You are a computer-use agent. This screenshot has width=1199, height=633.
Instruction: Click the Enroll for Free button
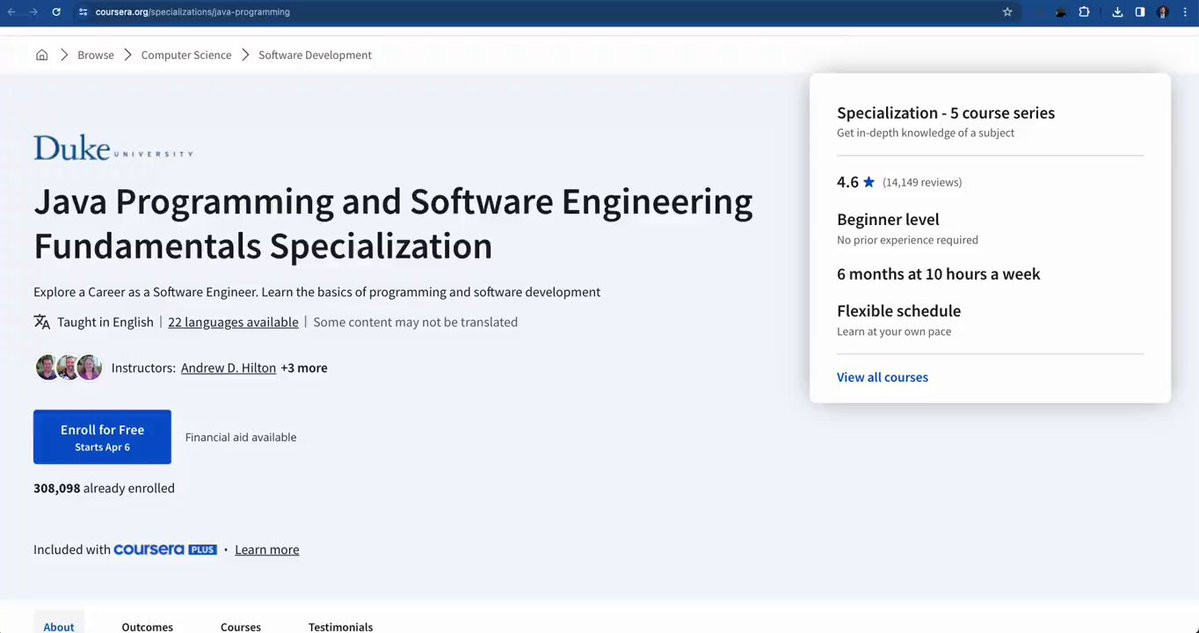pos(102,437)
